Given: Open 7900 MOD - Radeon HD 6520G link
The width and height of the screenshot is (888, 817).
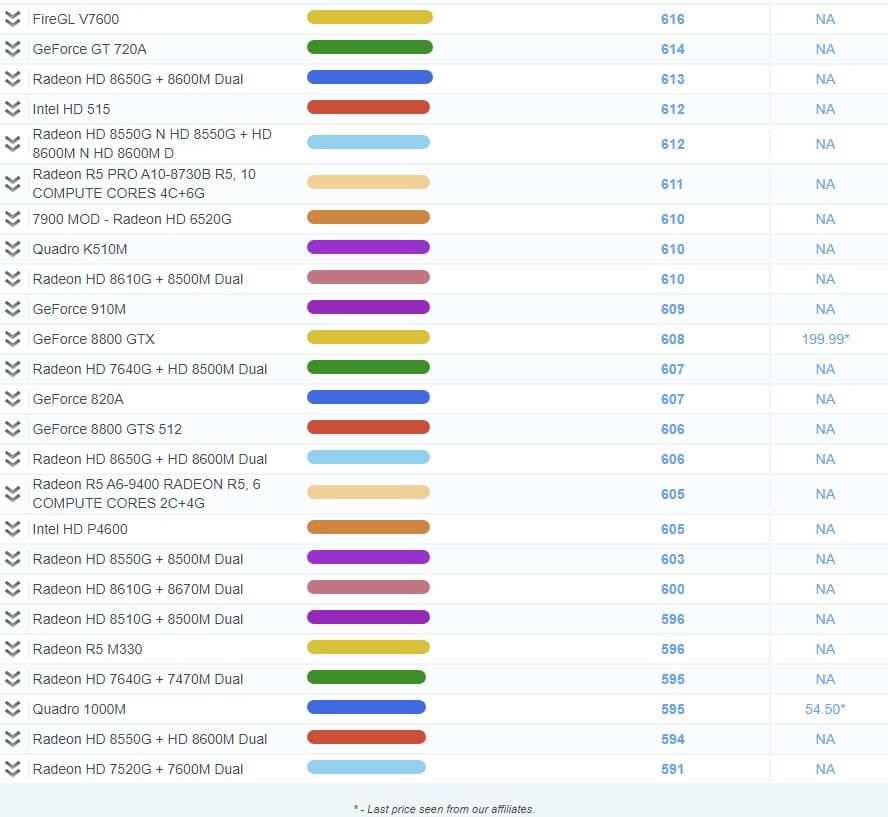Looking at the screenshot, I should pos(132,219).
